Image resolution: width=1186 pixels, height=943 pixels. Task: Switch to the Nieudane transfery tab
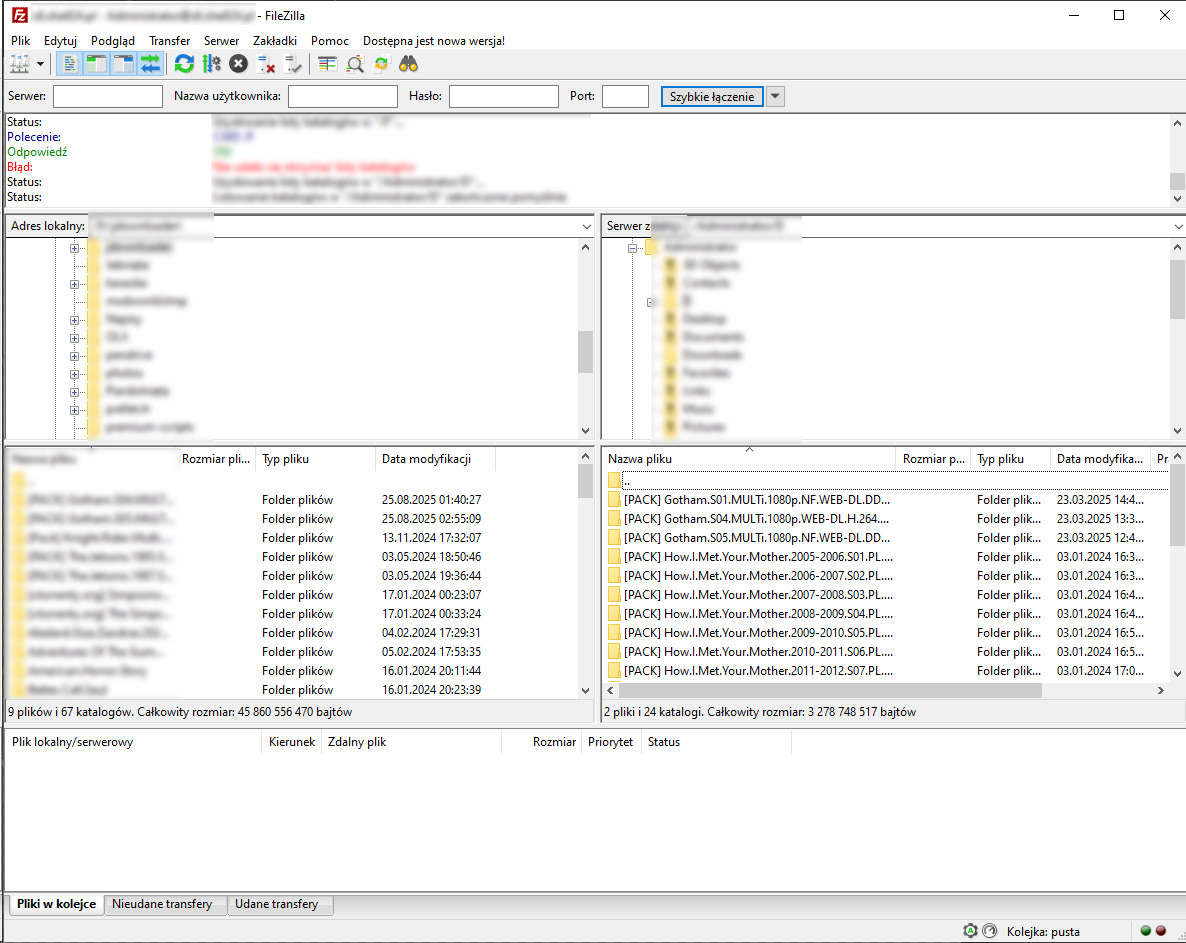pos(162,904)
